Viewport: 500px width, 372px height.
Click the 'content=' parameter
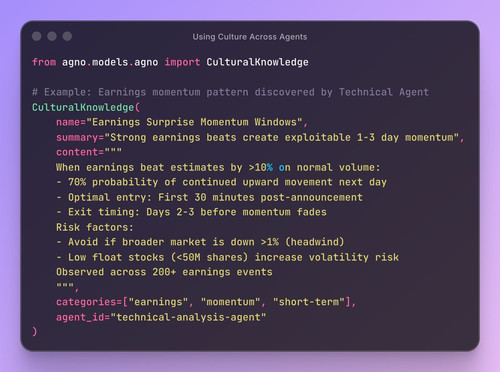pyautogui.click(x=80, y=152)
